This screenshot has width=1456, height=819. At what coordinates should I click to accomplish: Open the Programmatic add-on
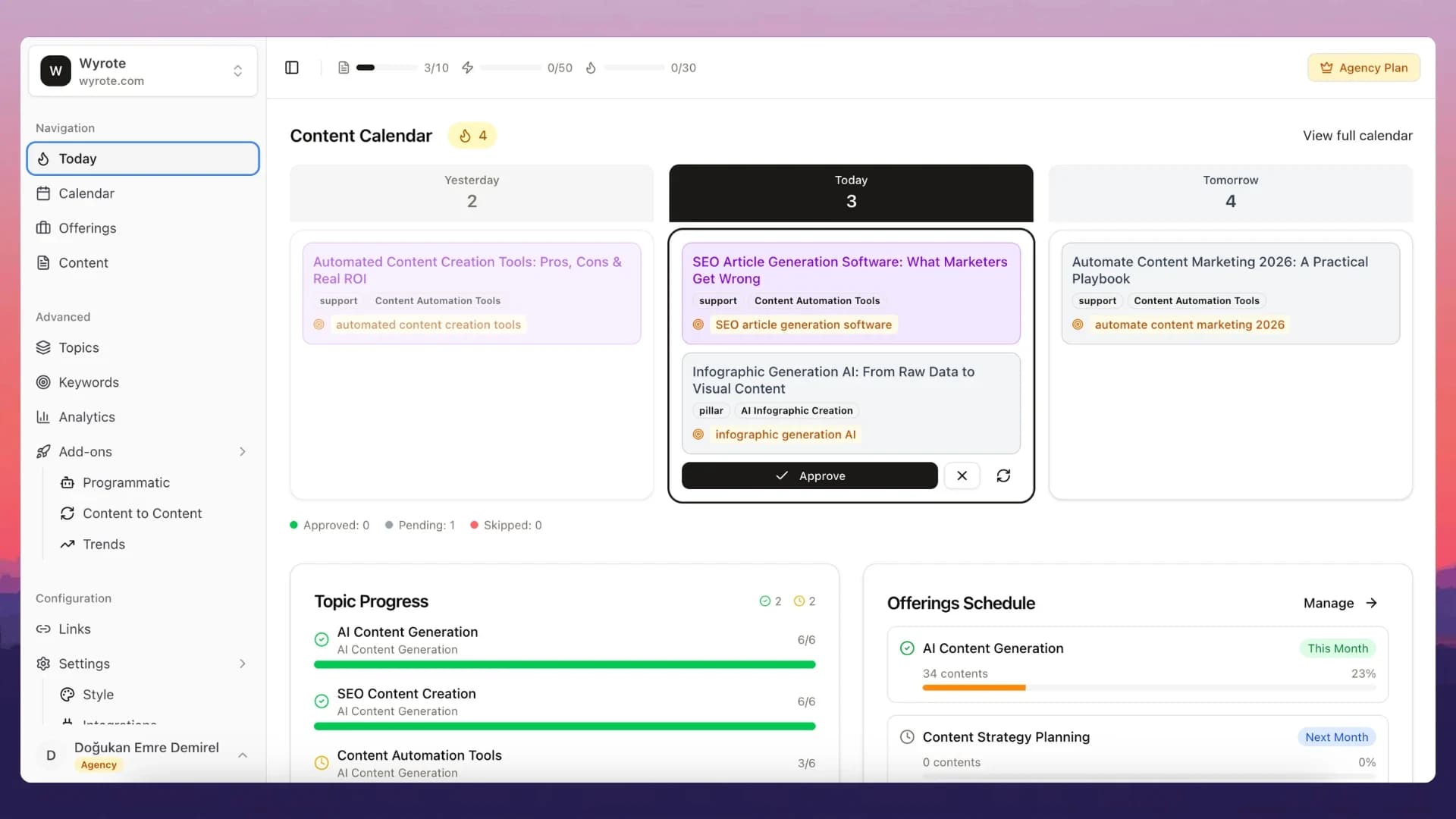[126, 482]
